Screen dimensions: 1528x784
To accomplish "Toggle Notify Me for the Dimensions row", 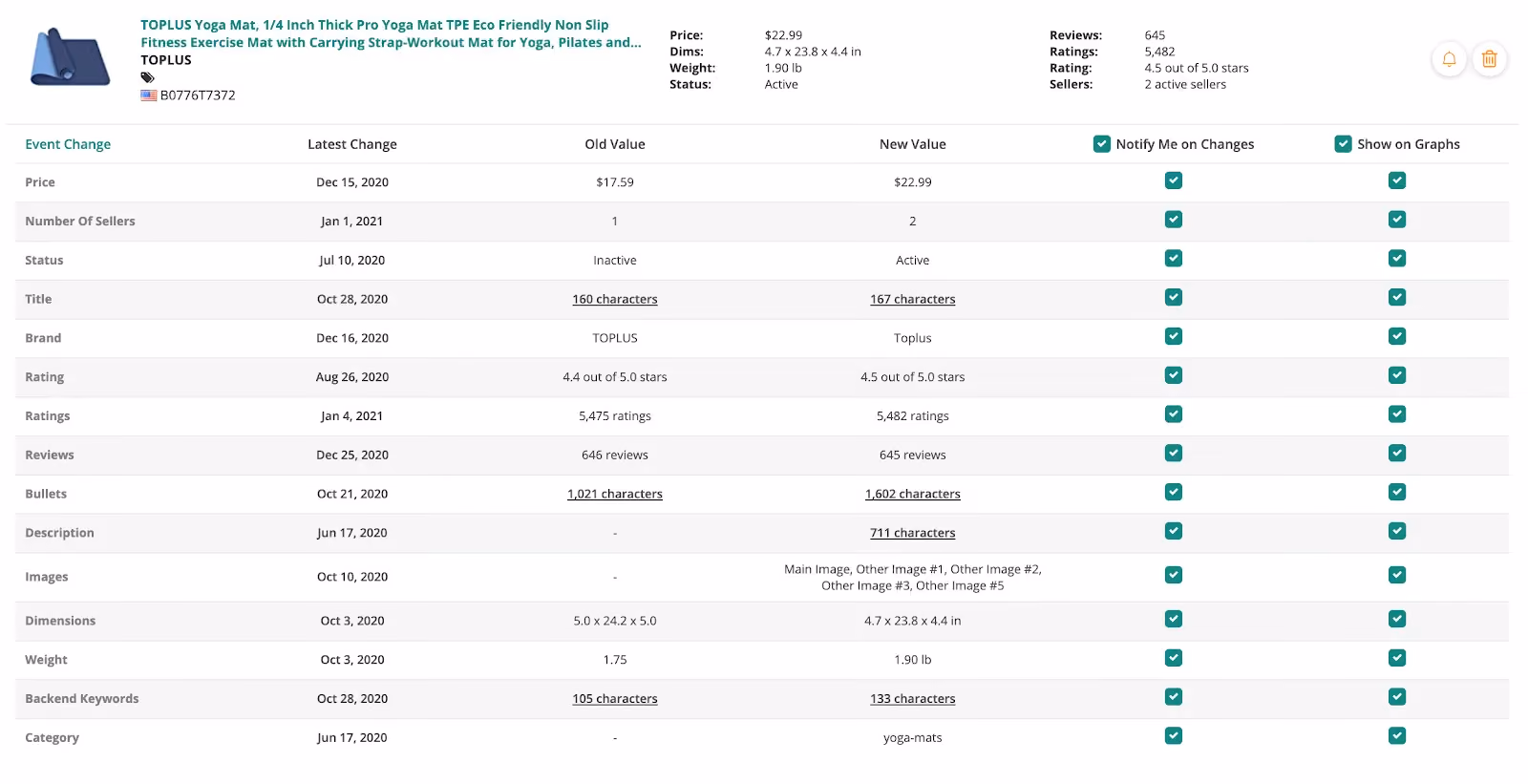I will point(1174,619).
